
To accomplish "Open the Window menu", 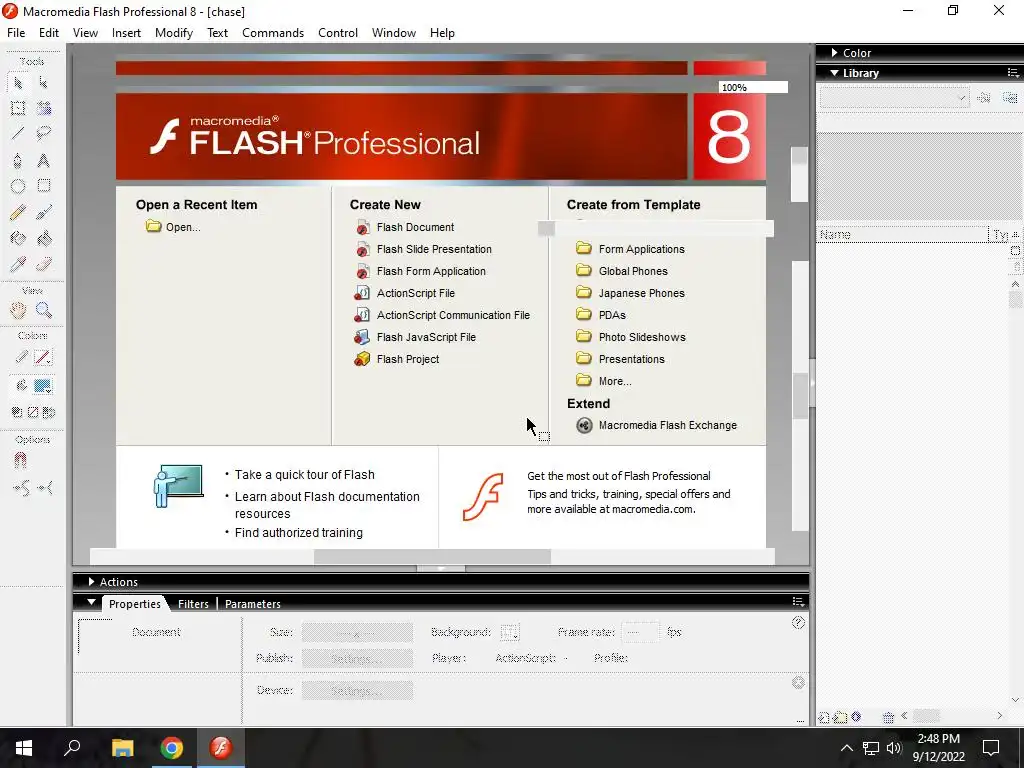I will pos(394,33).
